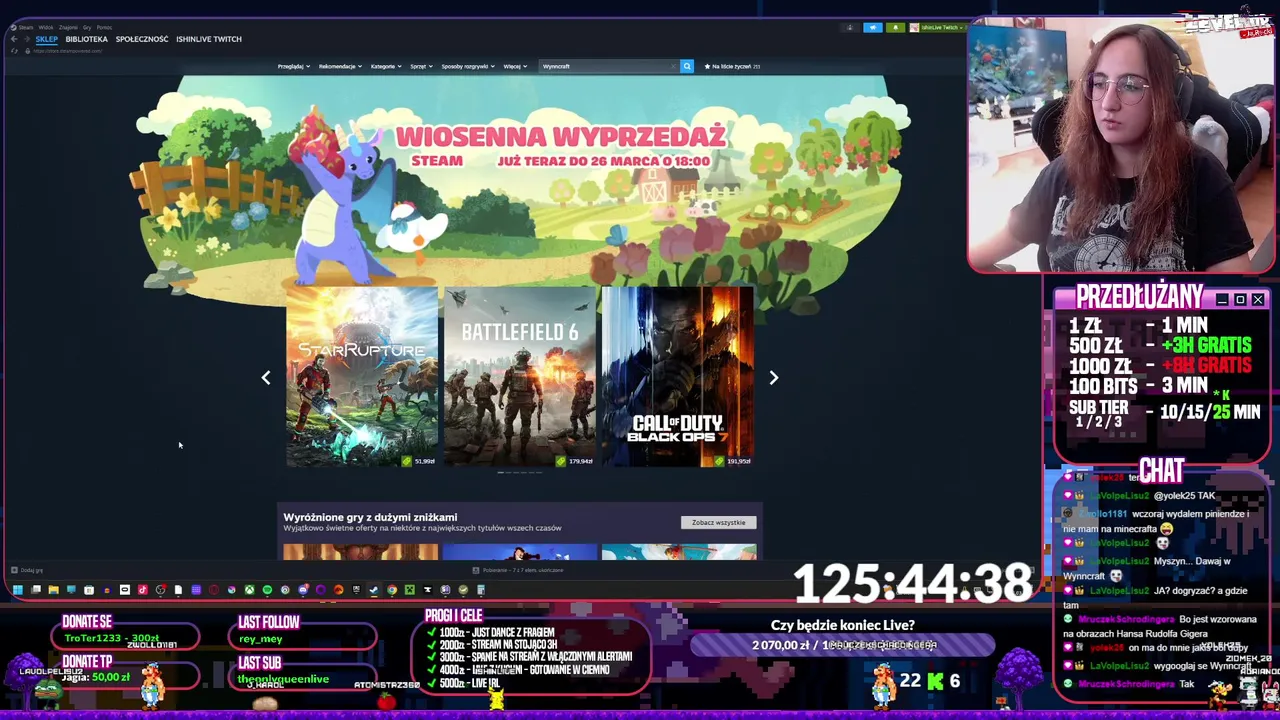Open Task View from the taskbar
Screen dimensions: 1280x720
click(x=36, y=590)
